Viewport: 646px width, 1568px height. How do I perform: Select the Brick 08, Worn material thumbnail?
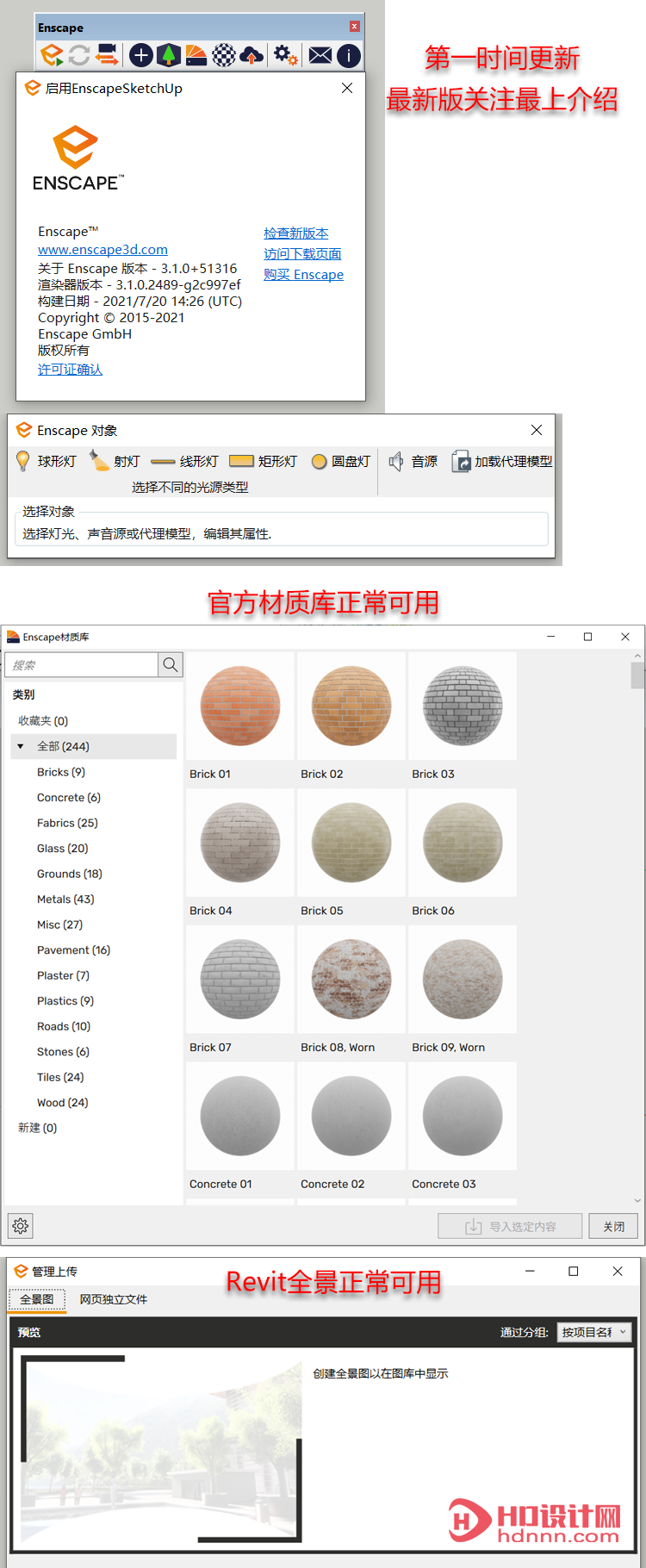351,980
